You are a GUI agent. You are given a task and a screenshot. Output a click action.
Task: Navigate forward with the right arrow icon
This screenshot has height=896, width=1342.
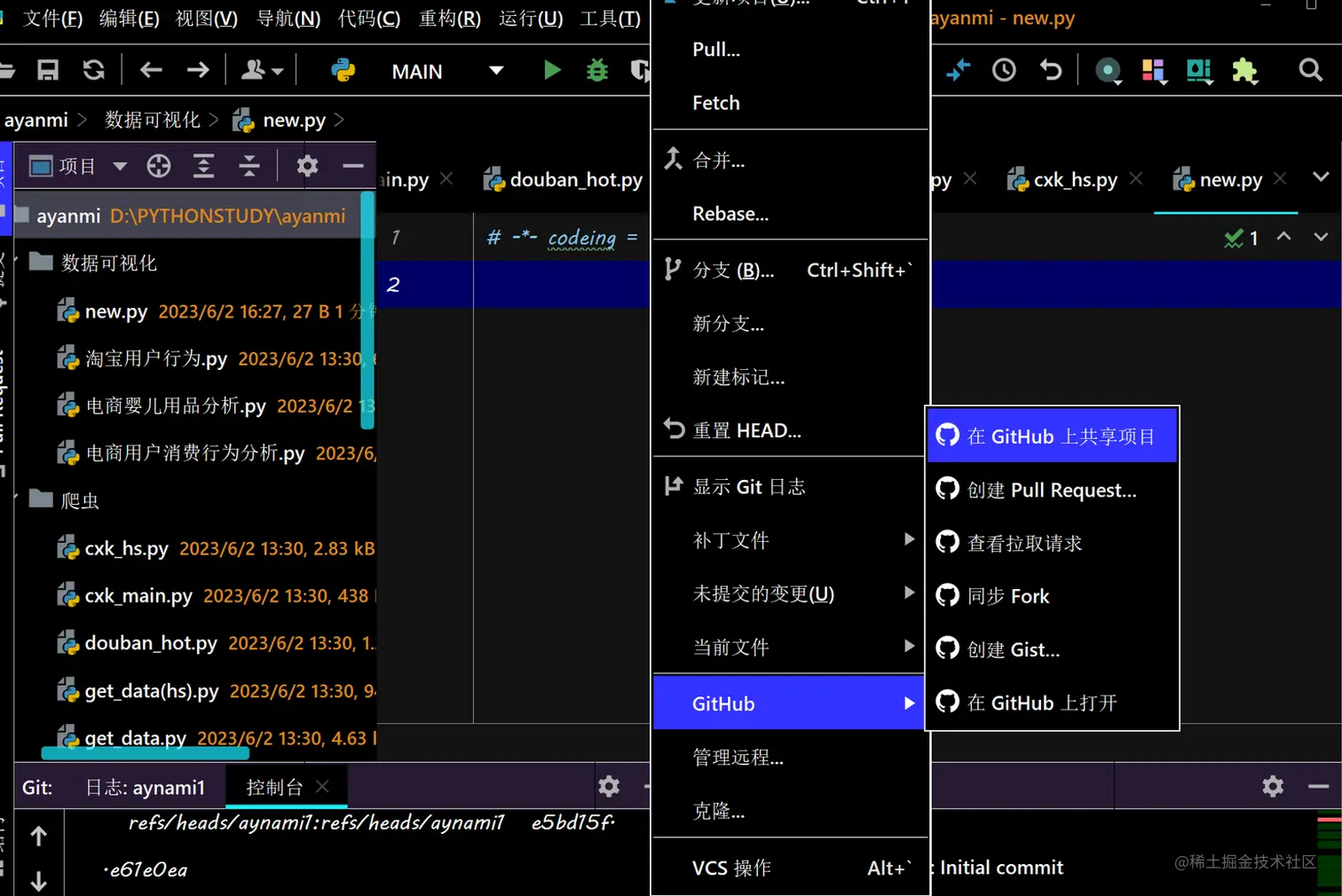pyautogui.click(x=198, y=70)
